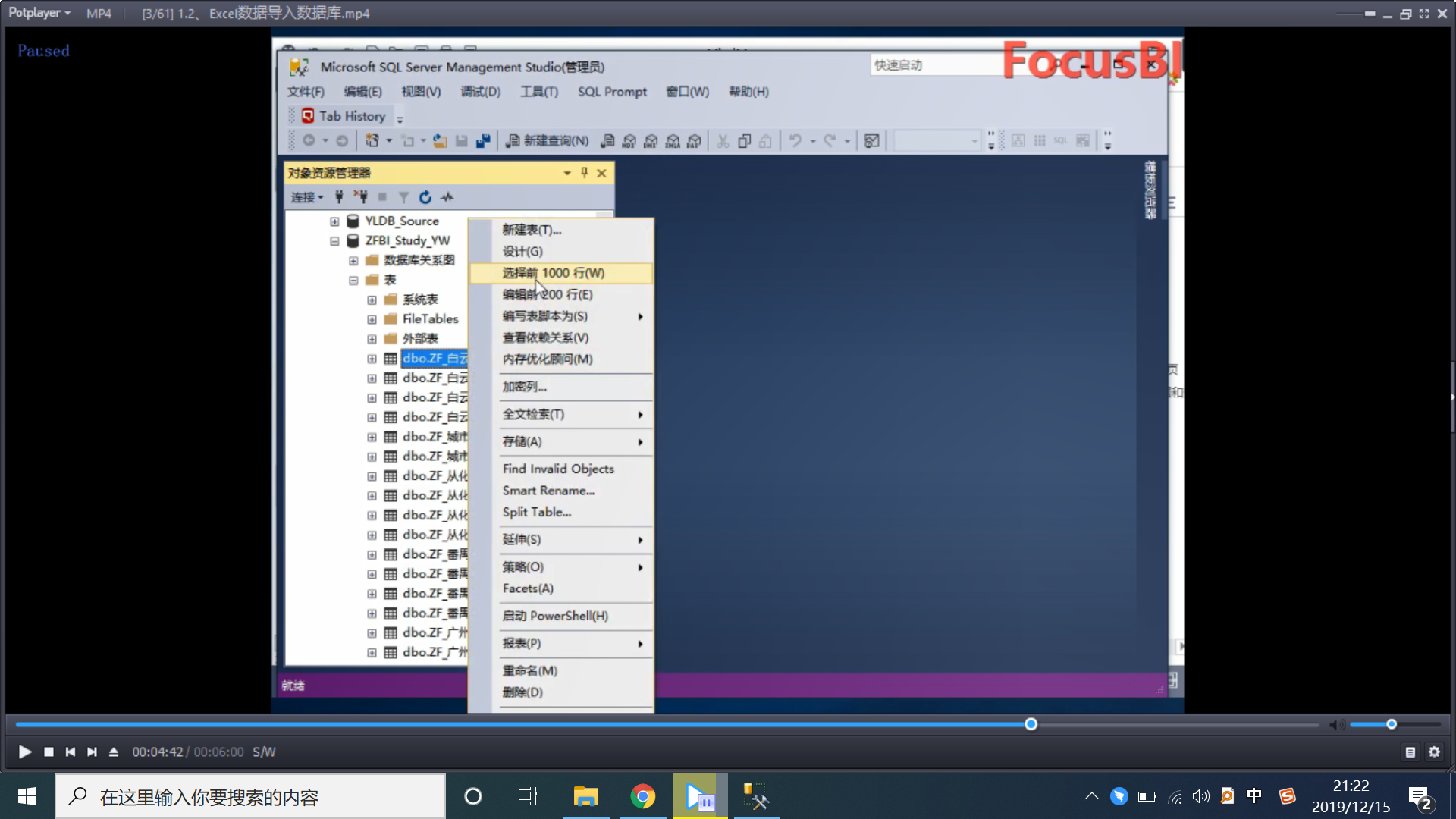The height and width of the screenshot is (819, 1456).
Task: Click the previous track button
Action: tap(70, 752)
